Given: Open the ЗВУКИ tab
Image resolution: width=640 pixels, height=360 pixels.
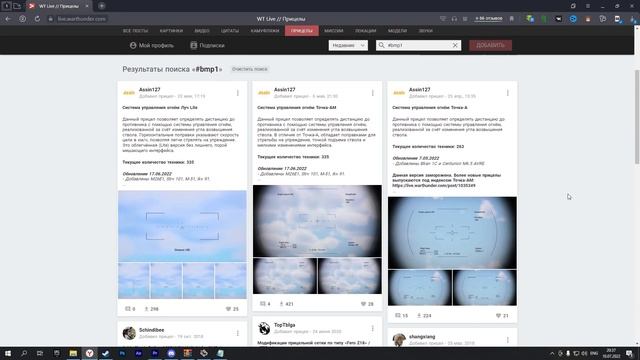Looking at the screenshot, I should coord(425,31).
